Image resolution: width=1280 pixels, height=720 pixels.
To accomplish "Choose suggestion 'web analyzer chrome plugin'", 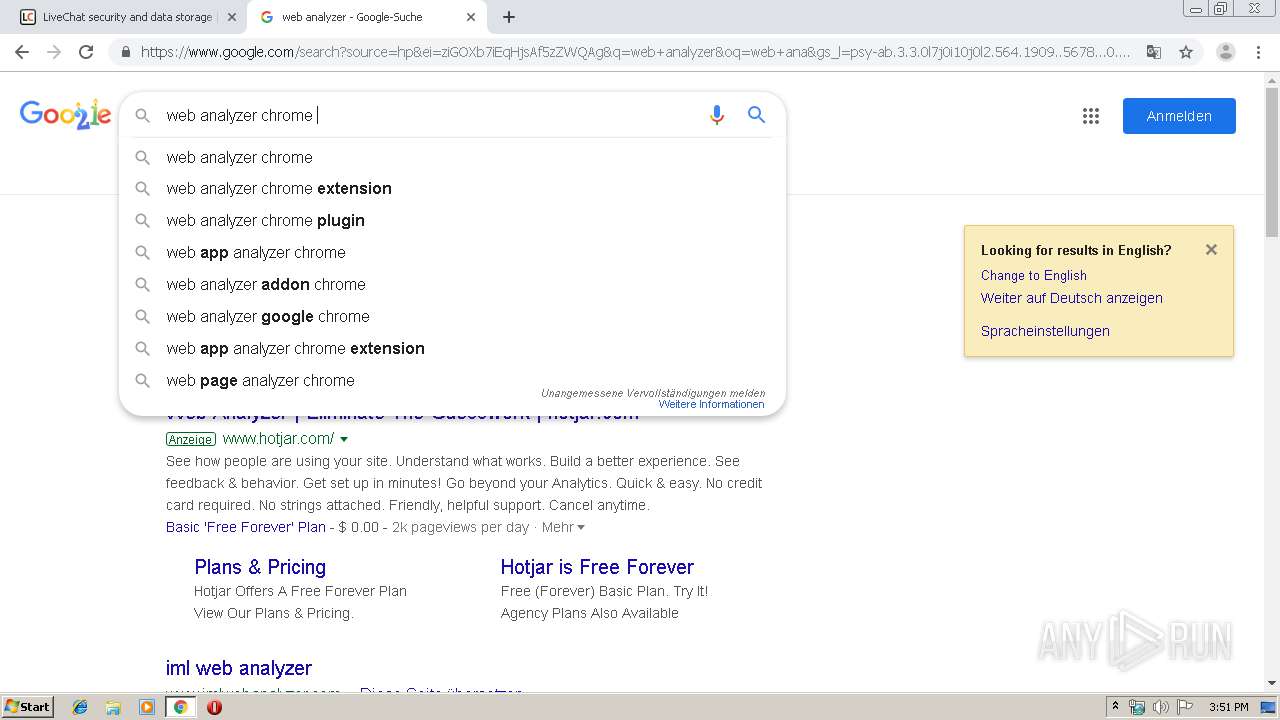I will [x=452, y=220].
